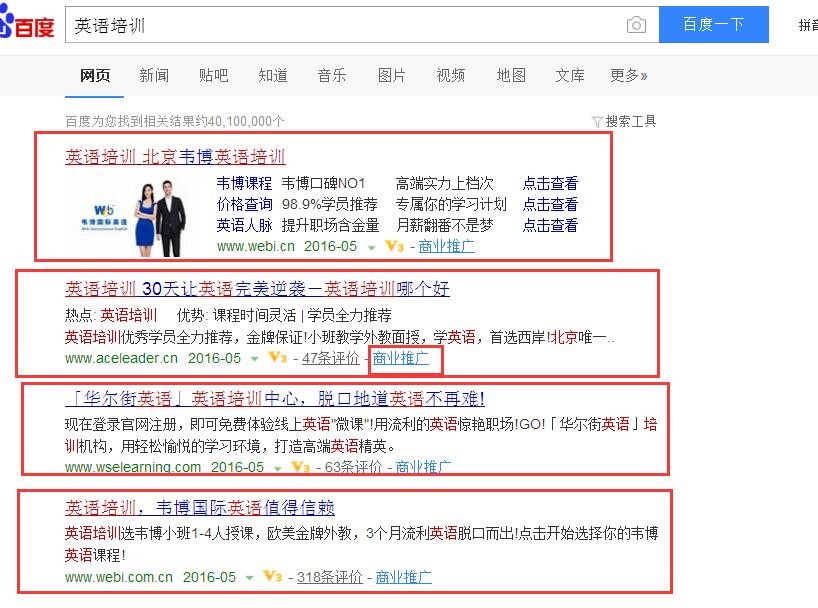The width and height of the screenshot is (818, 608).
Task: Switch to the 文库 tab
Action: [569, 75]
